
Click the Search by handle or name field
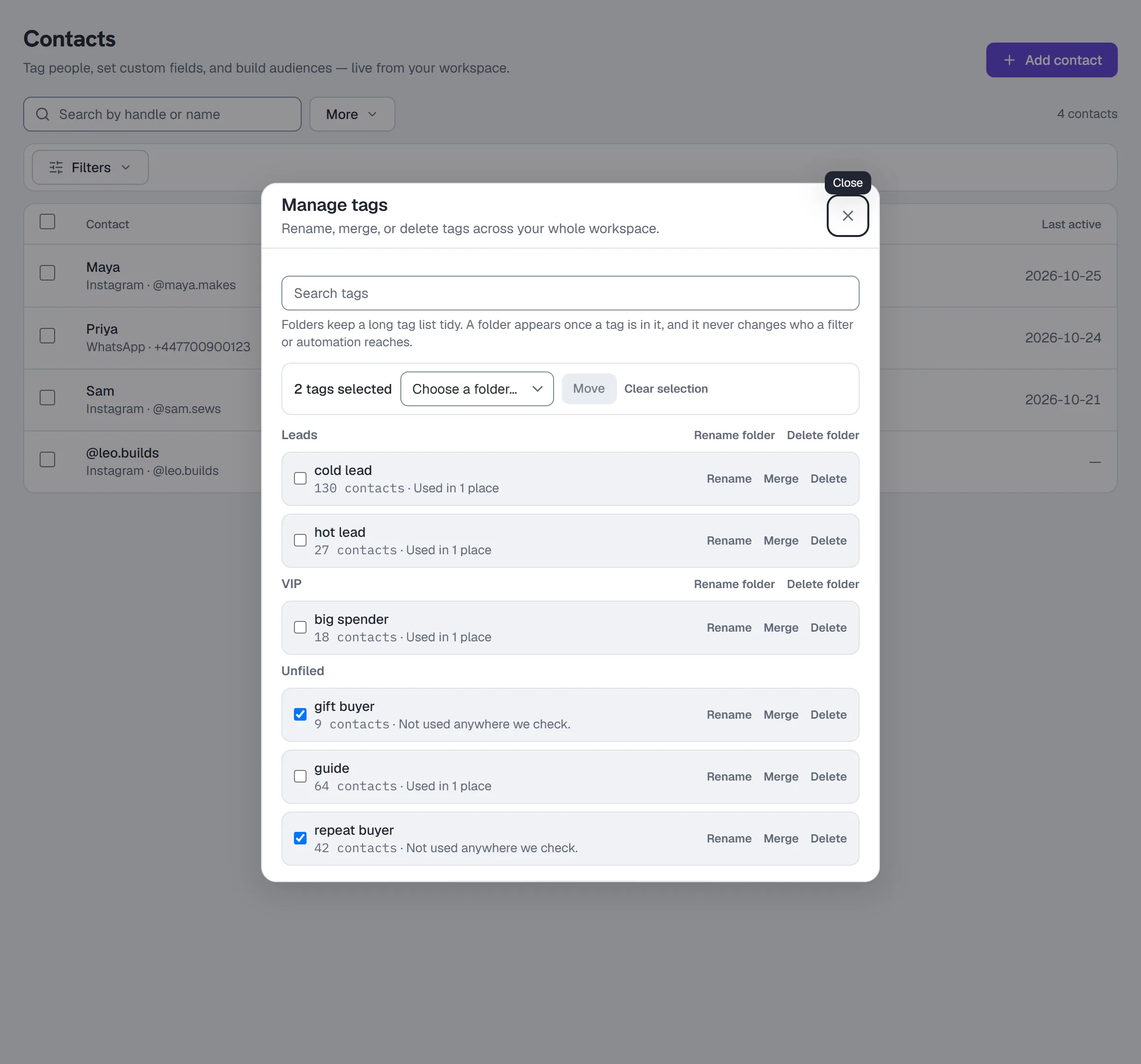click(162, 114)
